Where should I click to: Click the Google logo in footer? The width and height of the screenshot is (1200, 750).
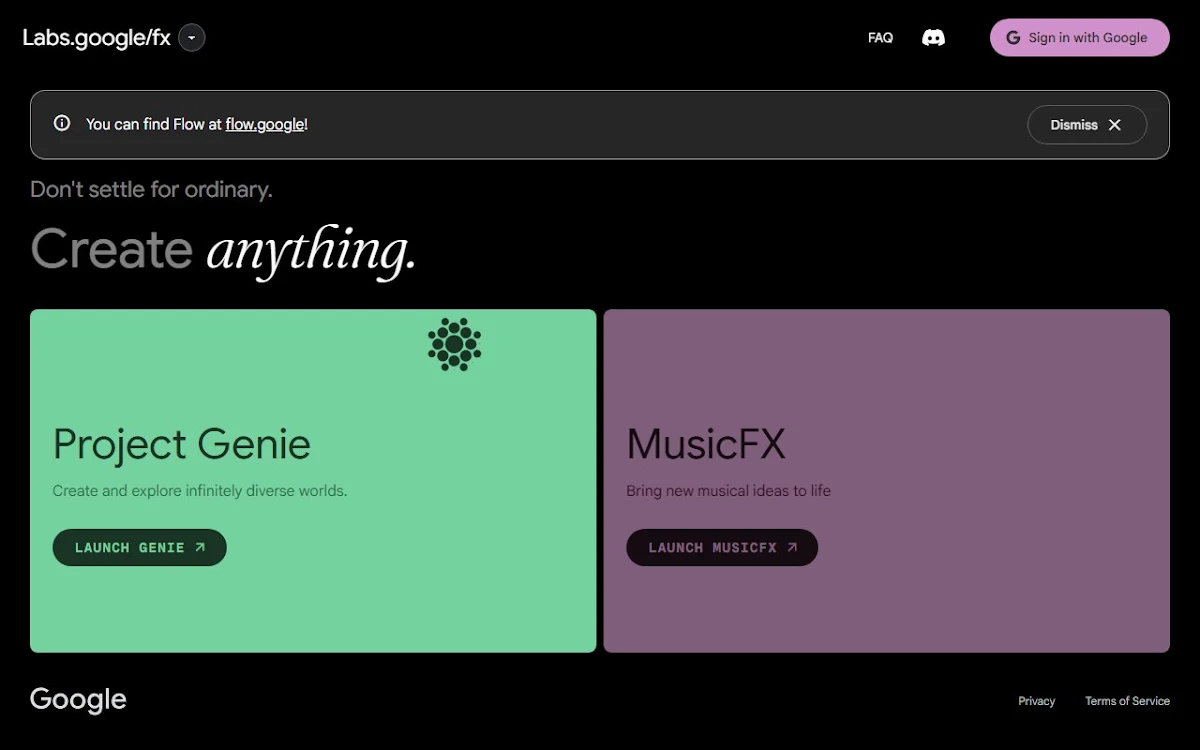point(78,700)
